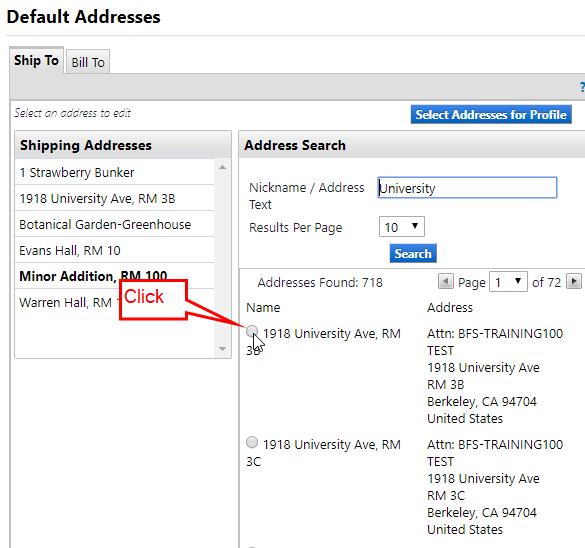Select radio for 1918 University Ave, RM 3B
585x548 pixels.
(252, 331)
